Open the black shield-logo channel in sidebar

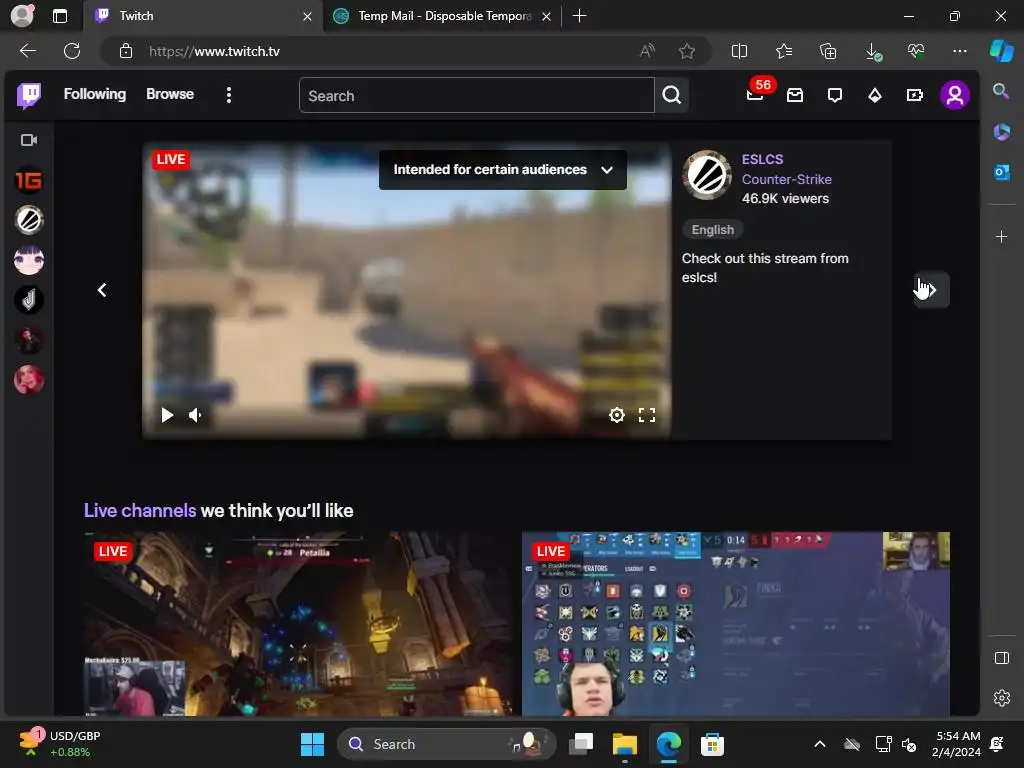(x=29, y=300)
